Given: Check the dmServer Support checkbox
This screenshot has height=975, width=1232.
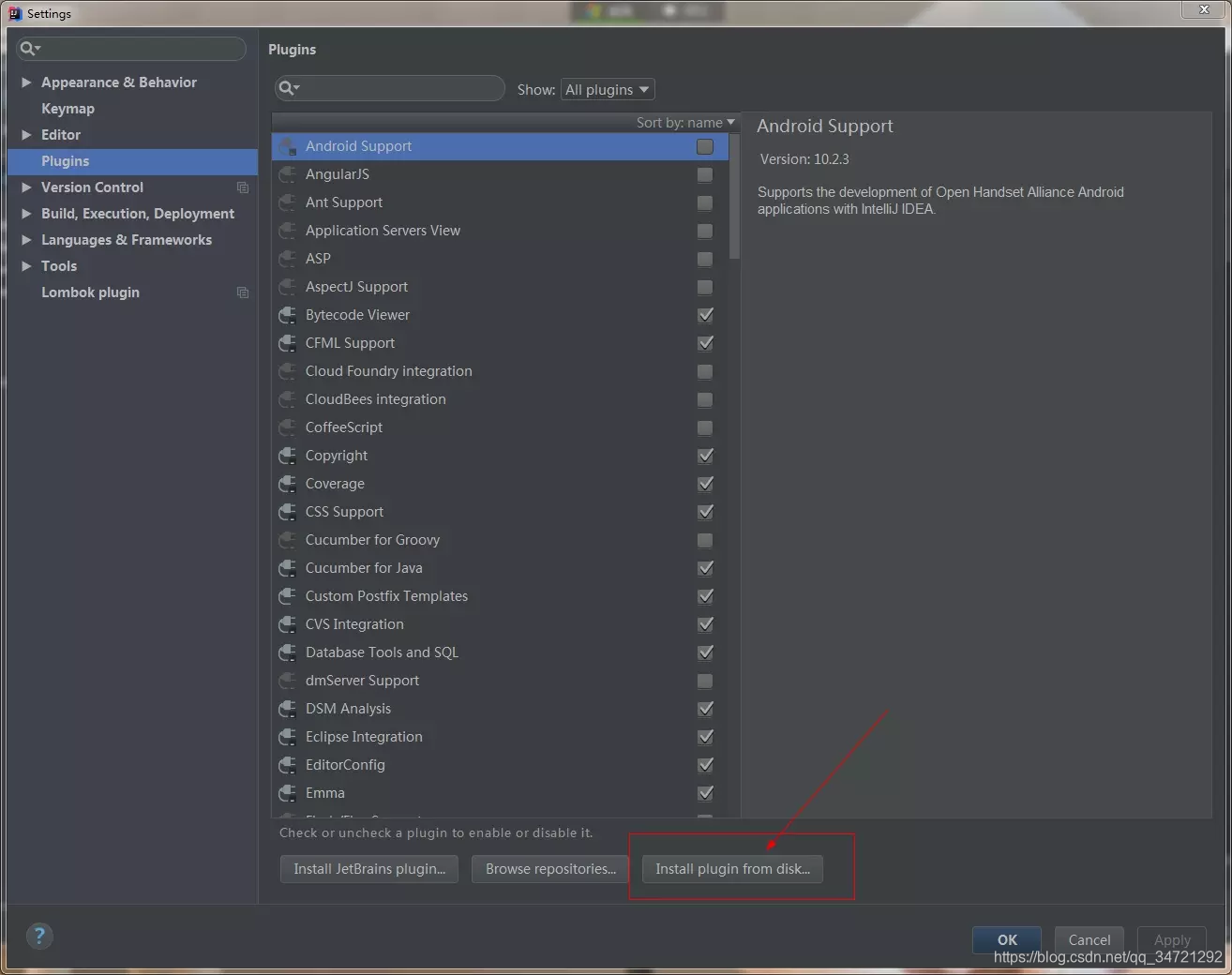Looking at the screenshot, I should pyautogui.click(x=705, y=681).
